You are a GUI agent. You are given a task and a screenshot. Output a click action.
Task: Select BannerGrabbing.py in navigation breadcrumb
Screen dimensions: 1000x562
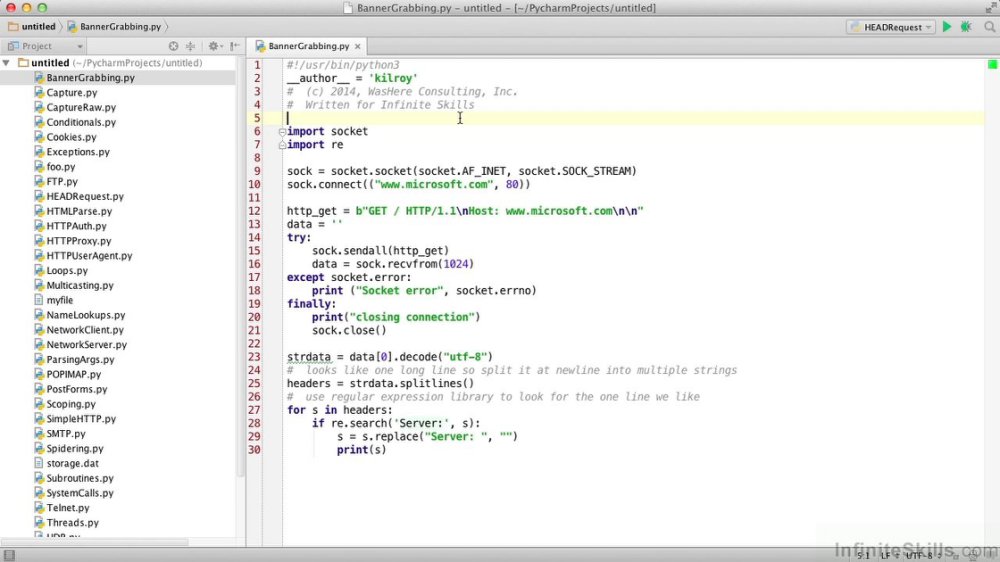pos(114,27)
